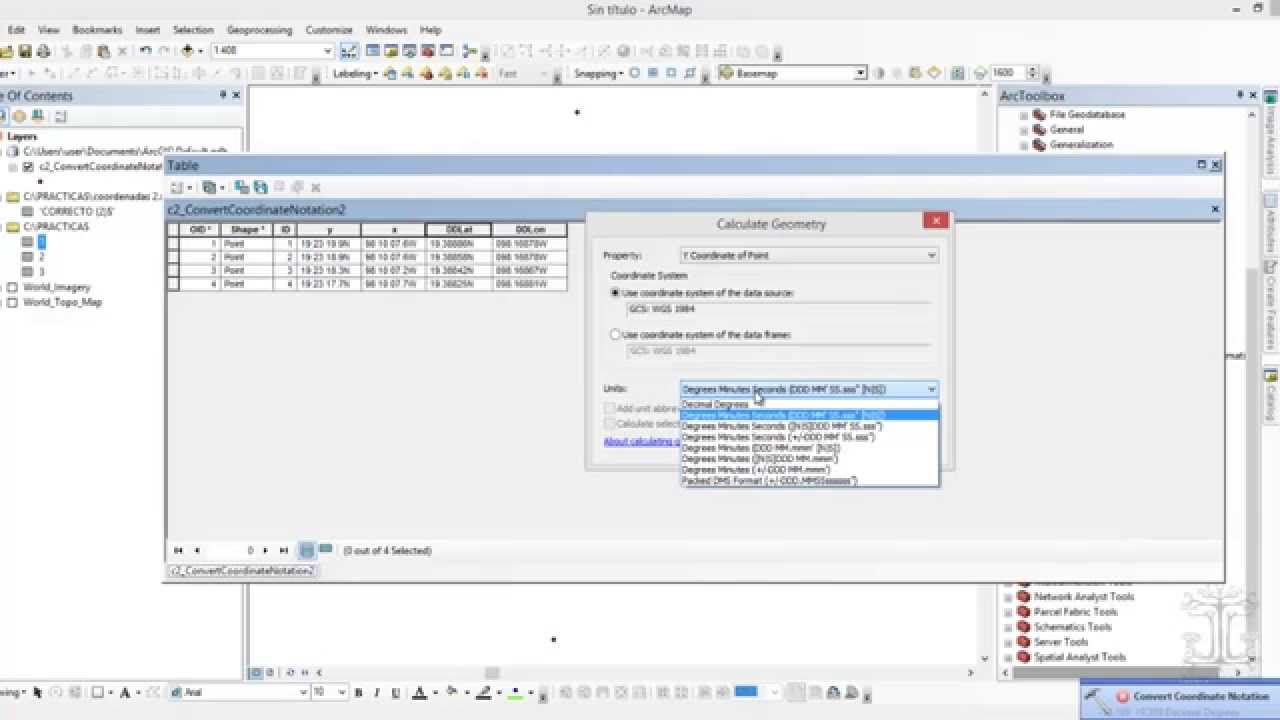Pin the ArcToolbox panel
1280x720 pixels.
pyautogui.click(x=1241, y=95)
